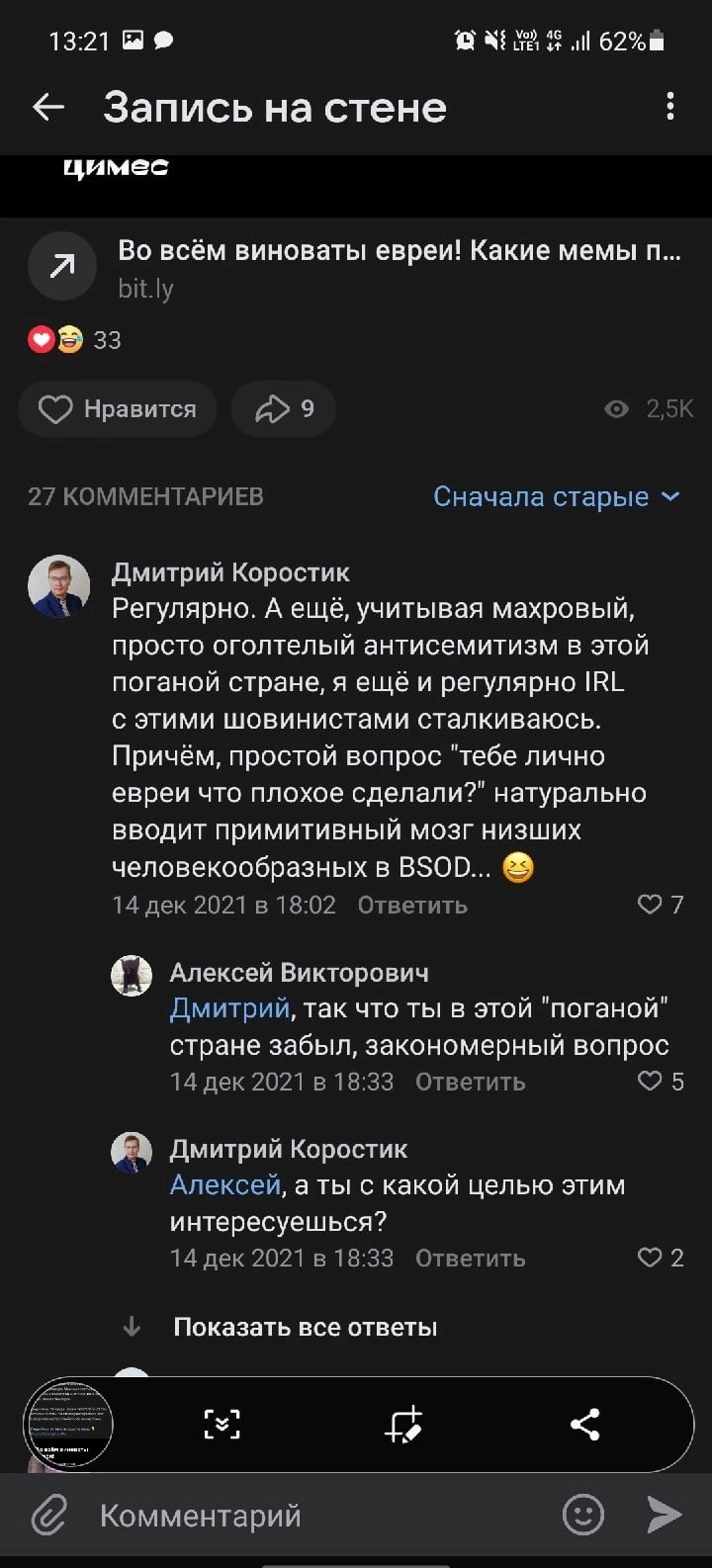This screenshot has width=712, height=1568.
Task: Open the emoji picker smiley icon
Action: (582, 1515)
